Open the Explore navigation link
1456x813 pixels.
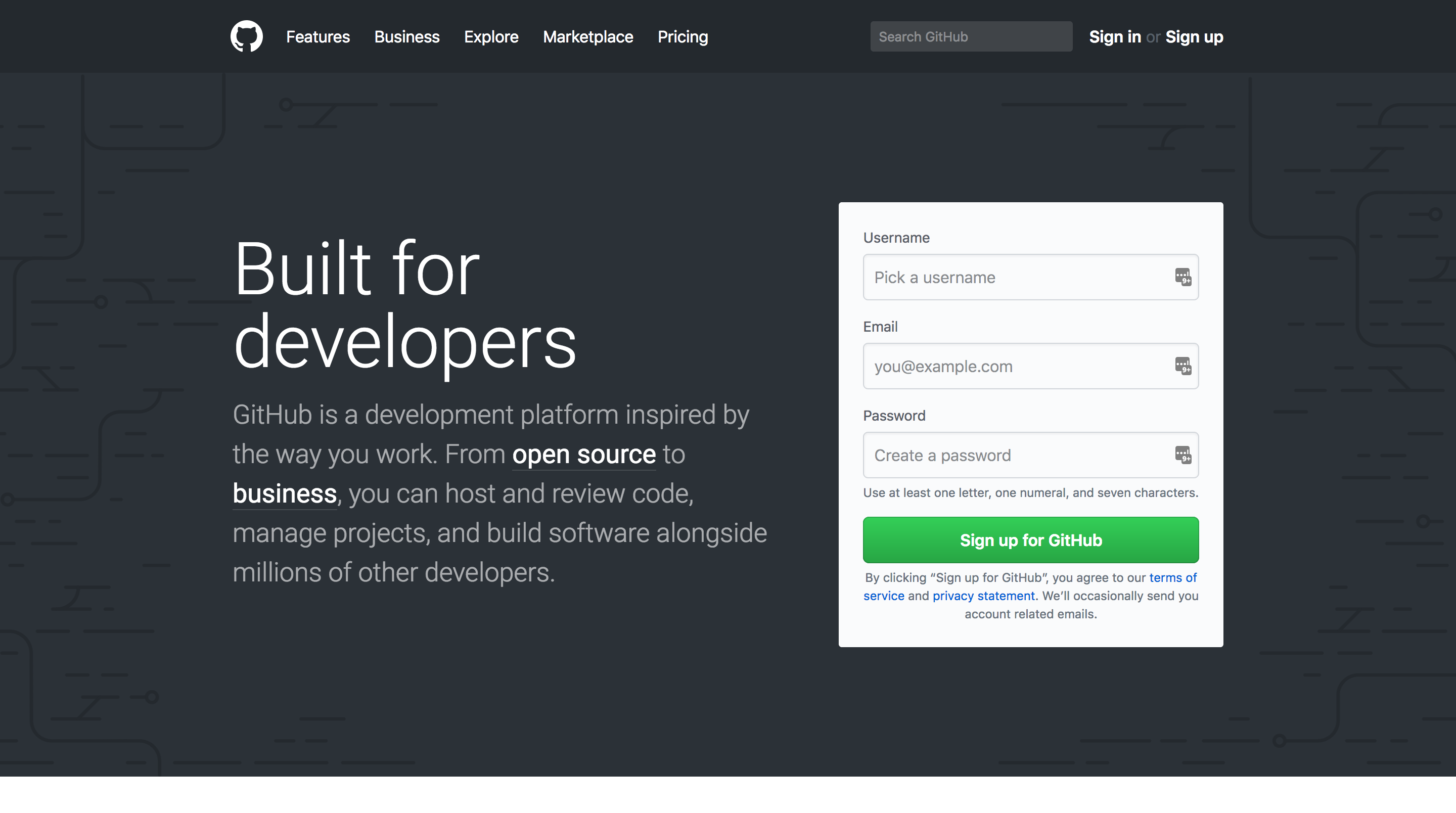click(x=490, y=37)
